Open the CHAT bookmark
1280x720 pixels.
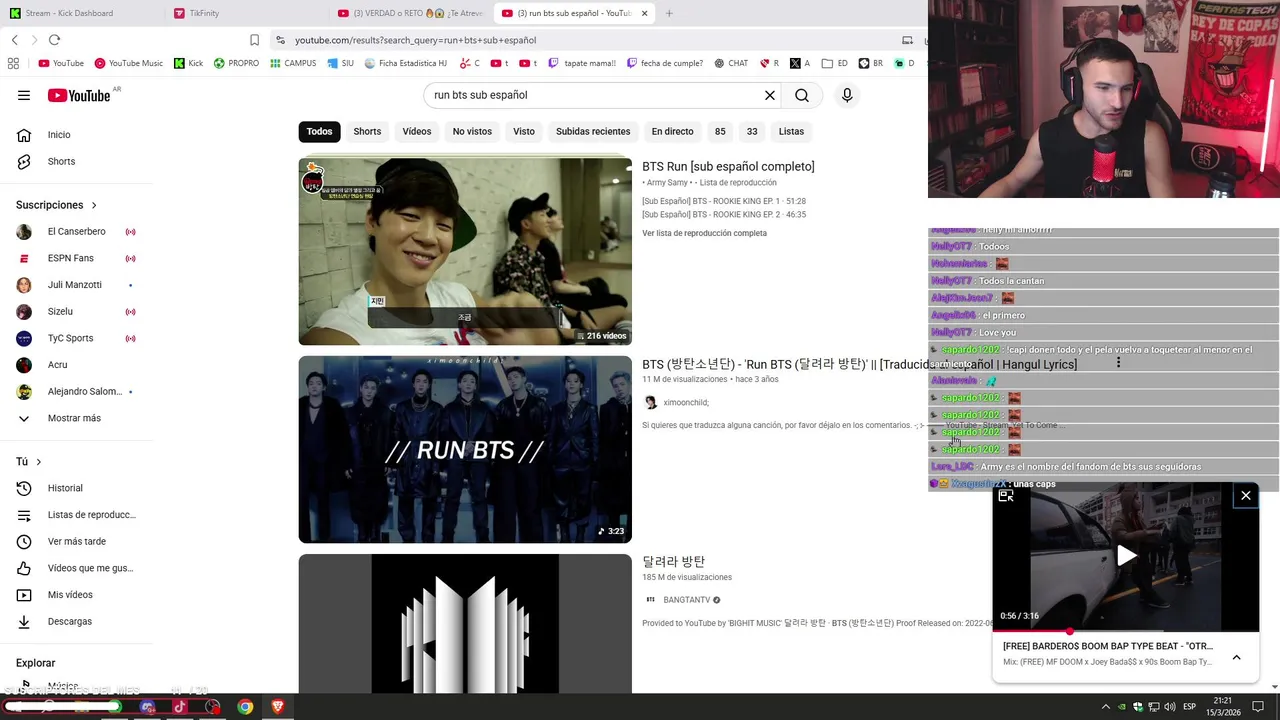click(731, 63)
